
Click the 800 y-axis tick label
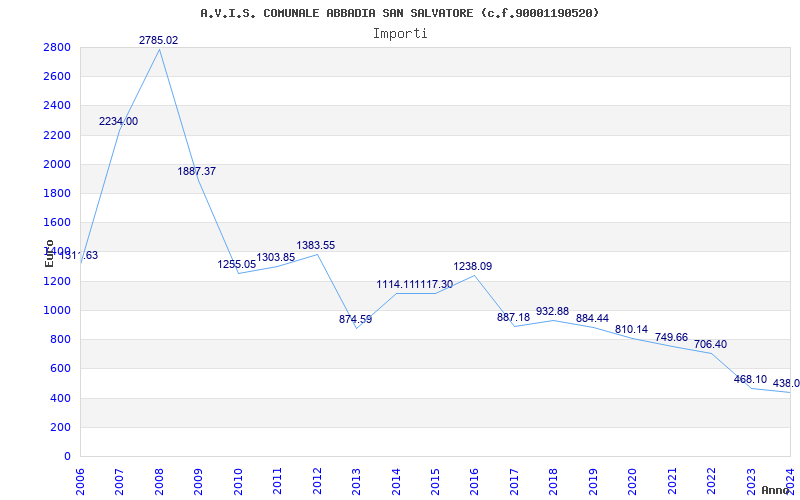[60, 339]
